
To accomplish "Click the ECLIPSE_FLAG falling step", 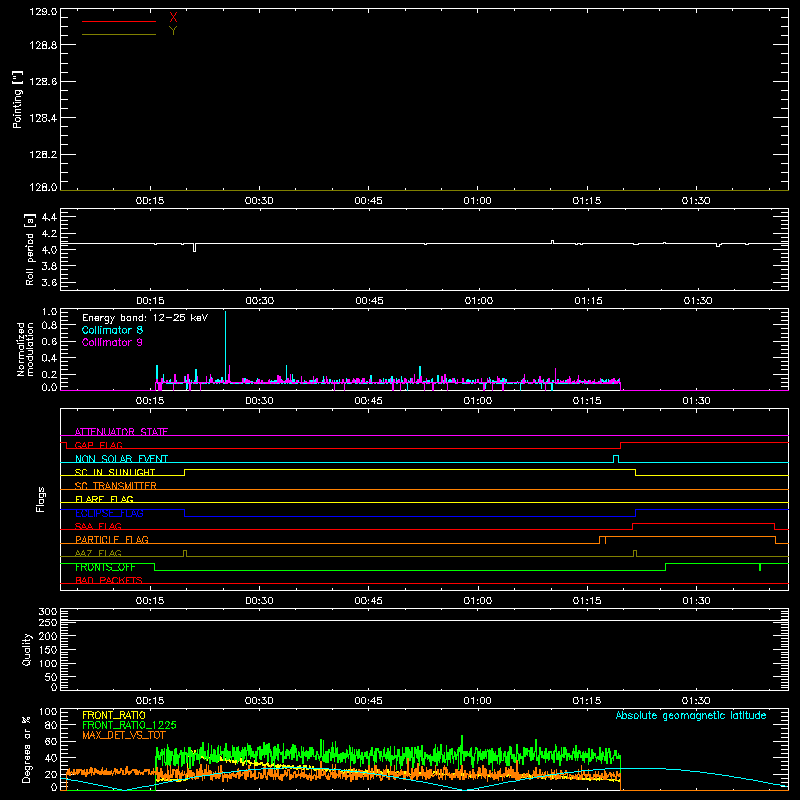I will (x=185, y=513).
